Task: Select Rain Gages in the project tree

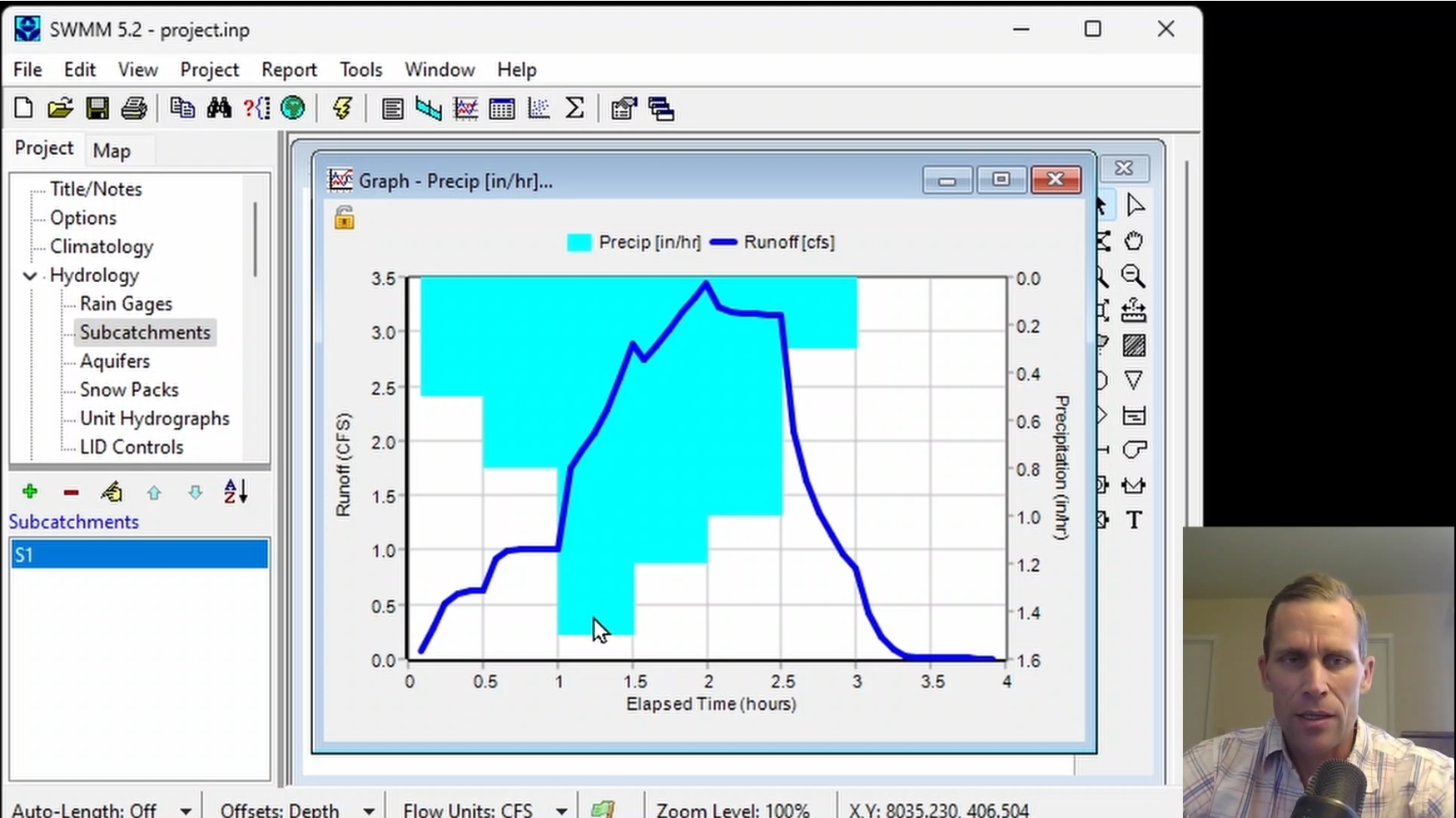Action: (x=126, y=304)
